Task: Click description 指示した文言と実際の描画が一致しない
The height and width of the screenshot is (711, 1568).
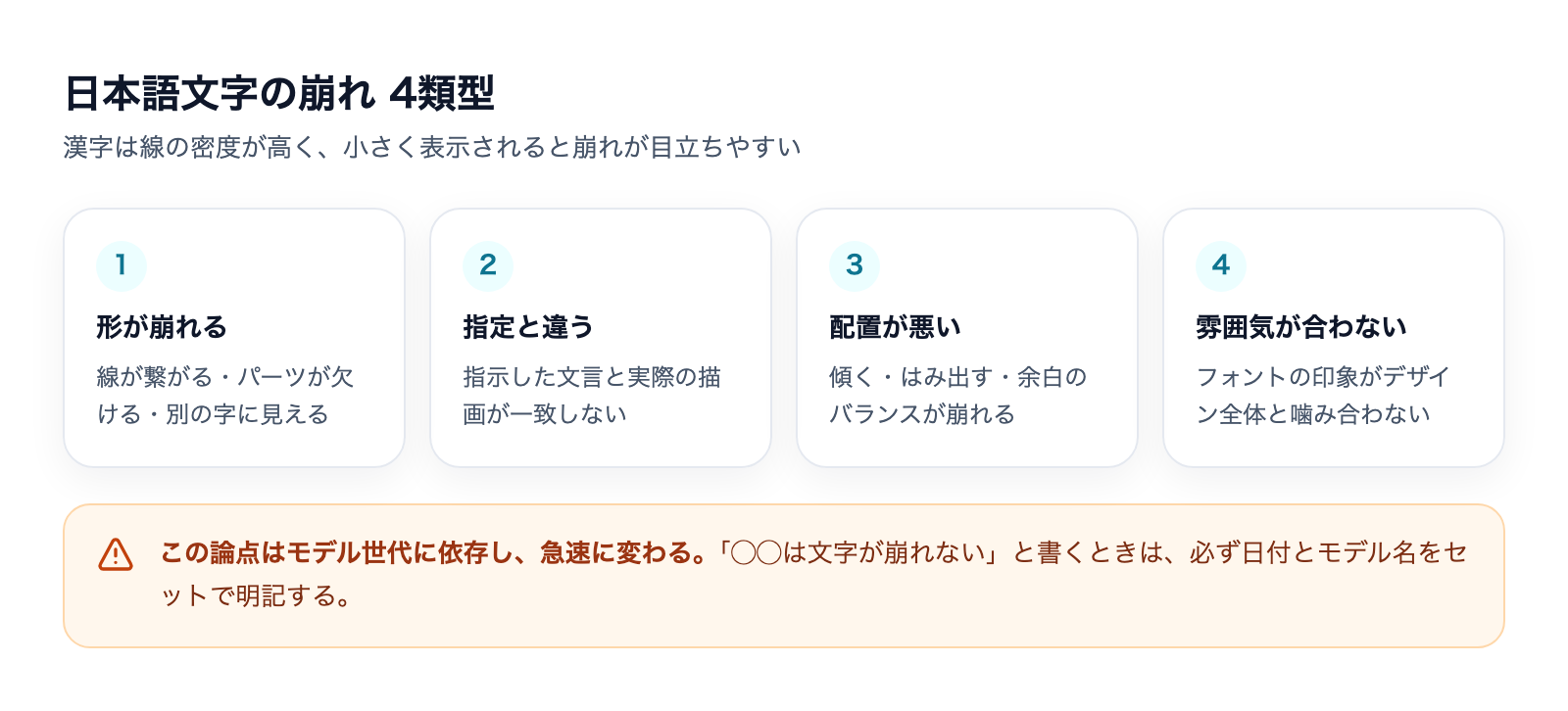Action: click(x=592, y=396)
